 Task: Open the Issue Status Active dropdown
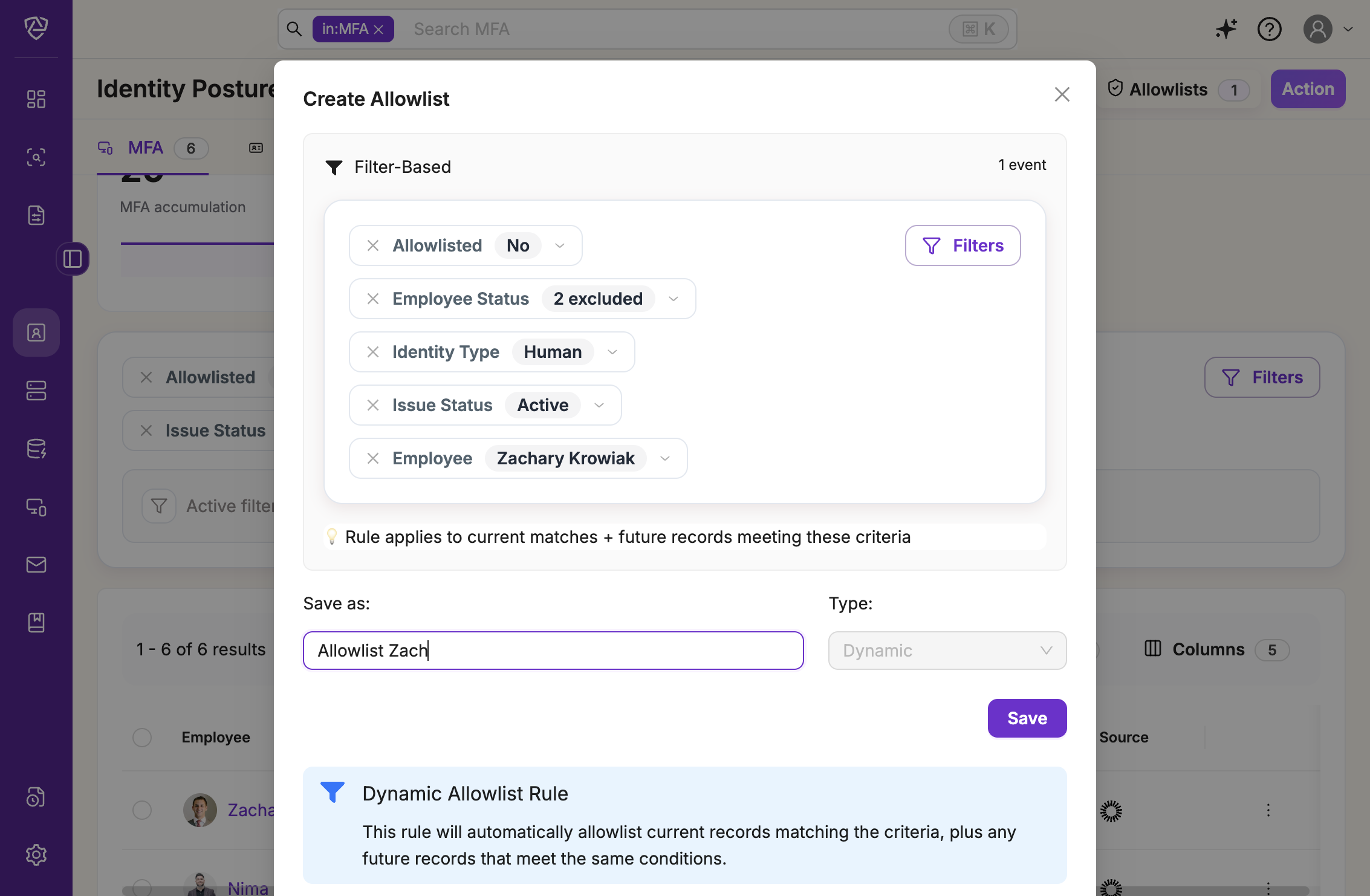point(599,405)
